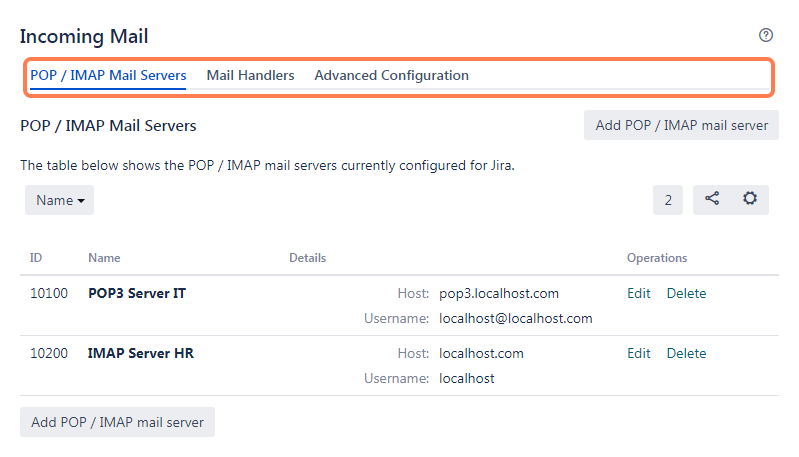
Task: Click the POP3 Server IT name
Action: [136, 293]
